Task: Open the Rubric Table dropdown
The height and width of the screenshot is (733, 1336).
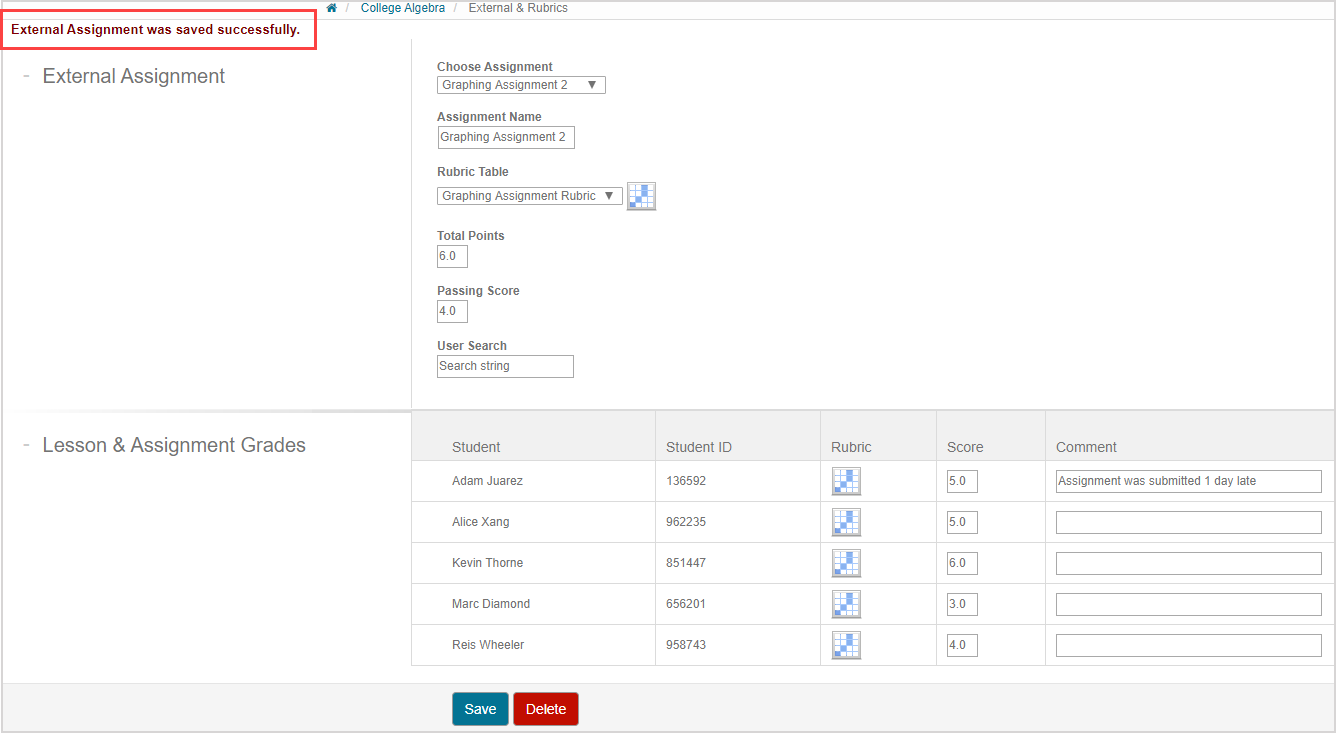Action: point(529,196)
